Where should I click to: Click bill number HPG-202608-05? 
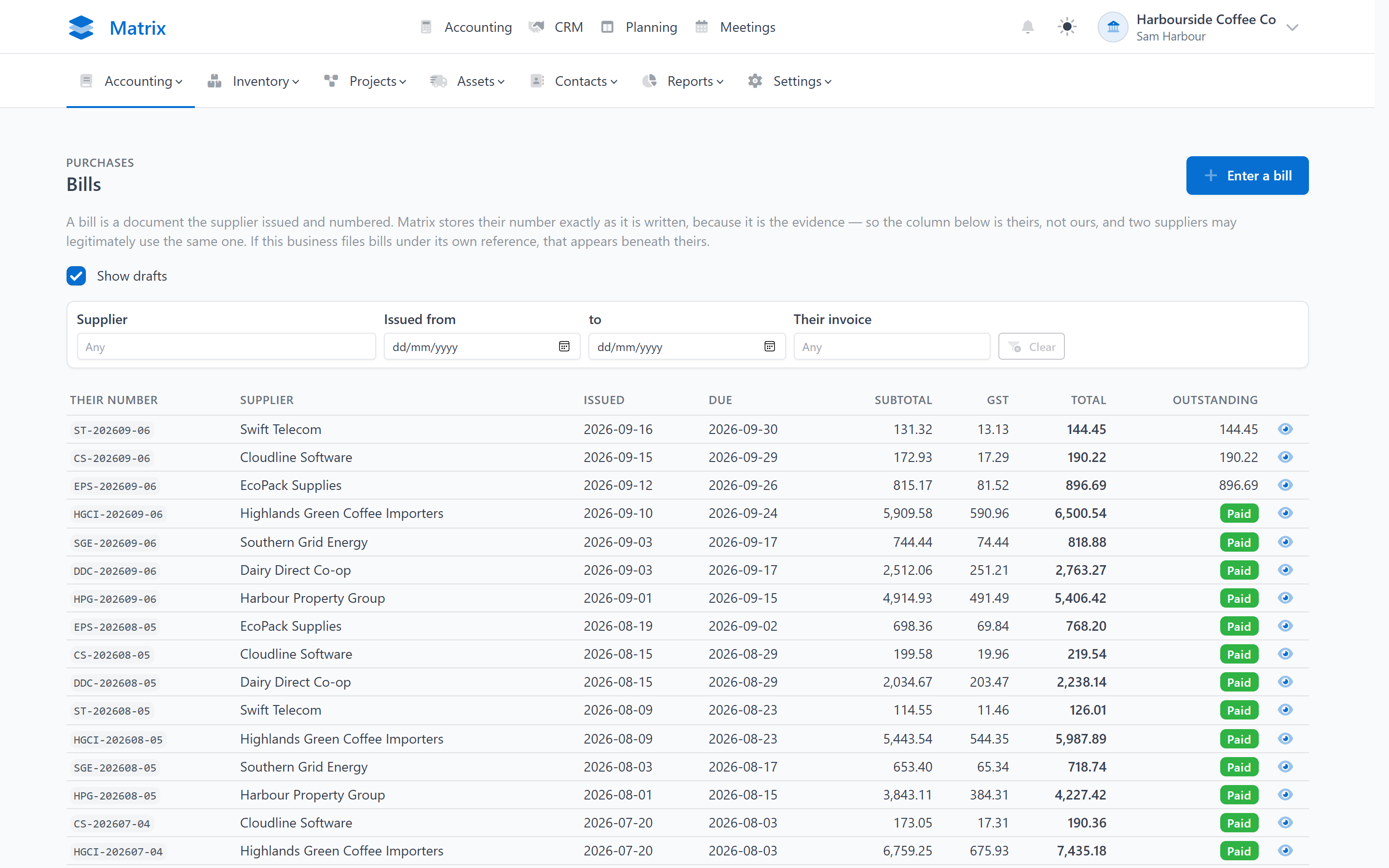click(x=115, y=796)
